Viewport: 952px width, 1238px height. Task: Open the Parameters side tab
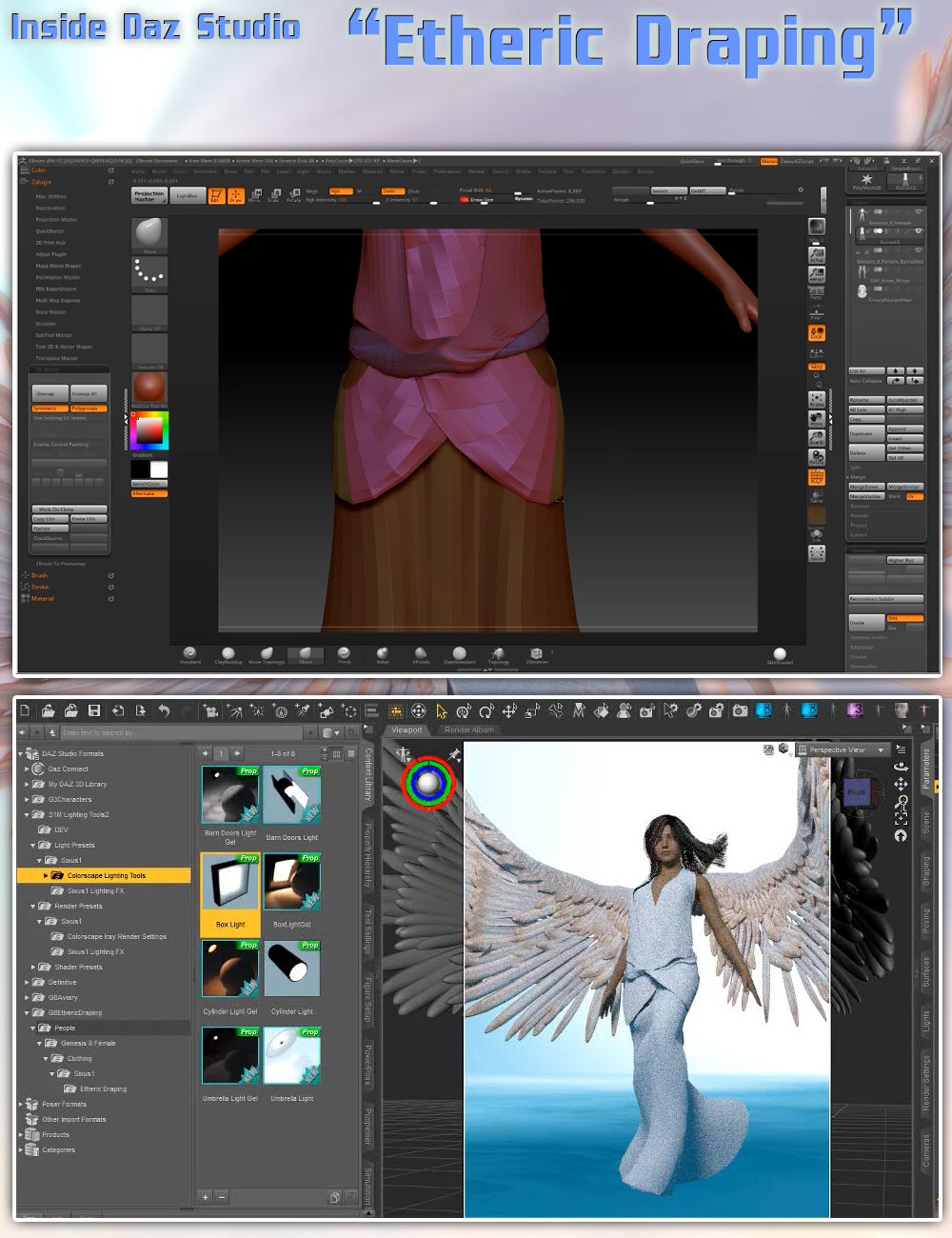[925, 769]
